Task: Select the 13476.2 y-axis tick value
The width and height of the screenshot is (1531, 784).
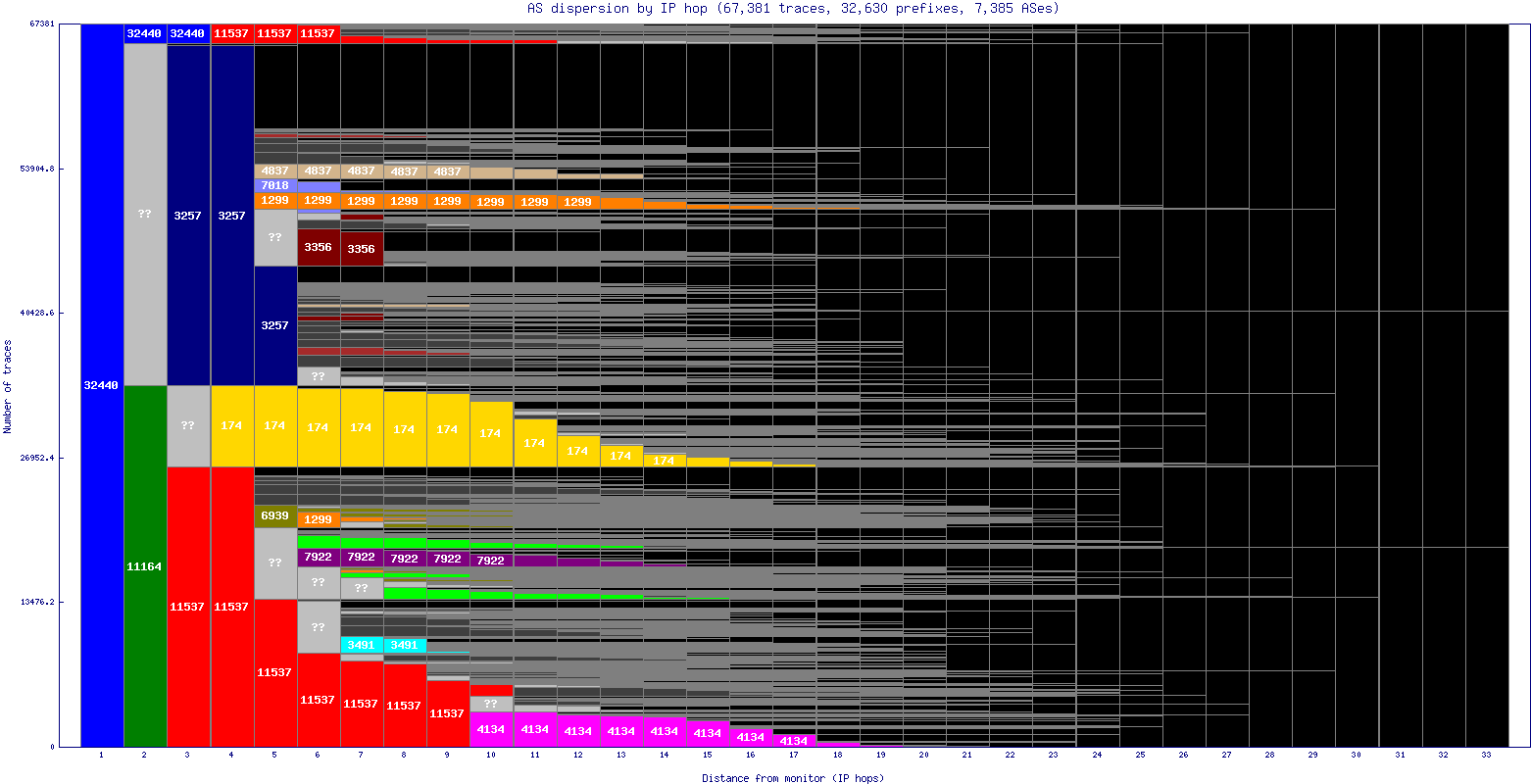Action: [38, 602]
